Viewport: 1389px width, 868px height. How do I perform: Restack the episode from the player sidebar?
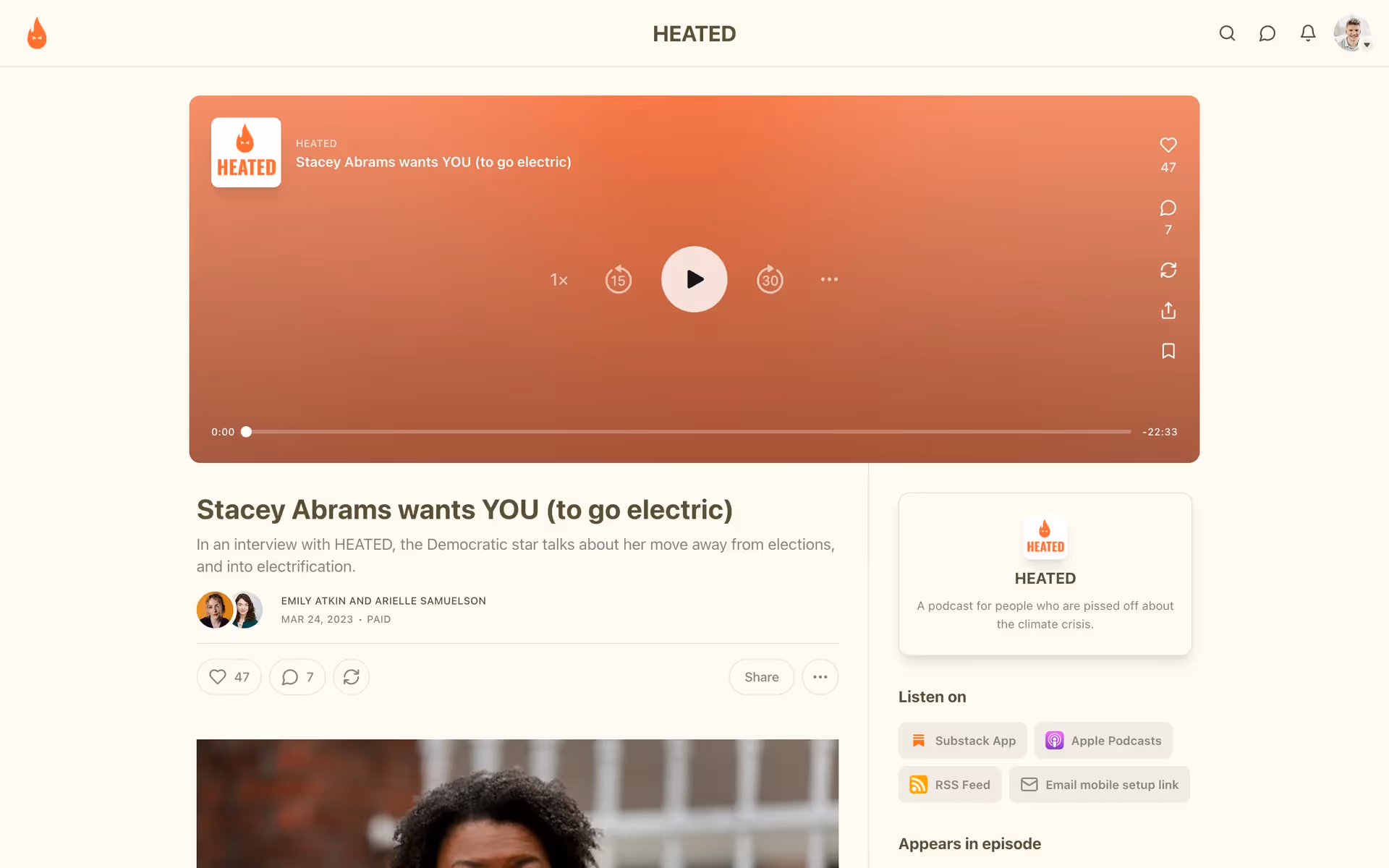[1168, 270]
